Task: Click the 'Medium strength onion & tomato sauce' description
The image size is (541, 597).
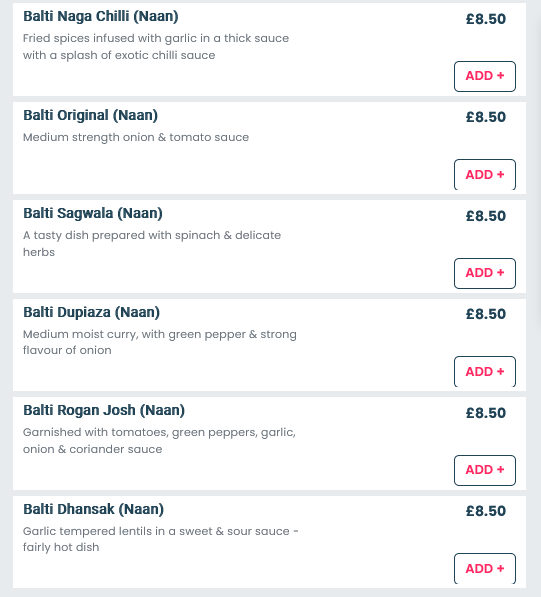Action: [x=136, y=137]
